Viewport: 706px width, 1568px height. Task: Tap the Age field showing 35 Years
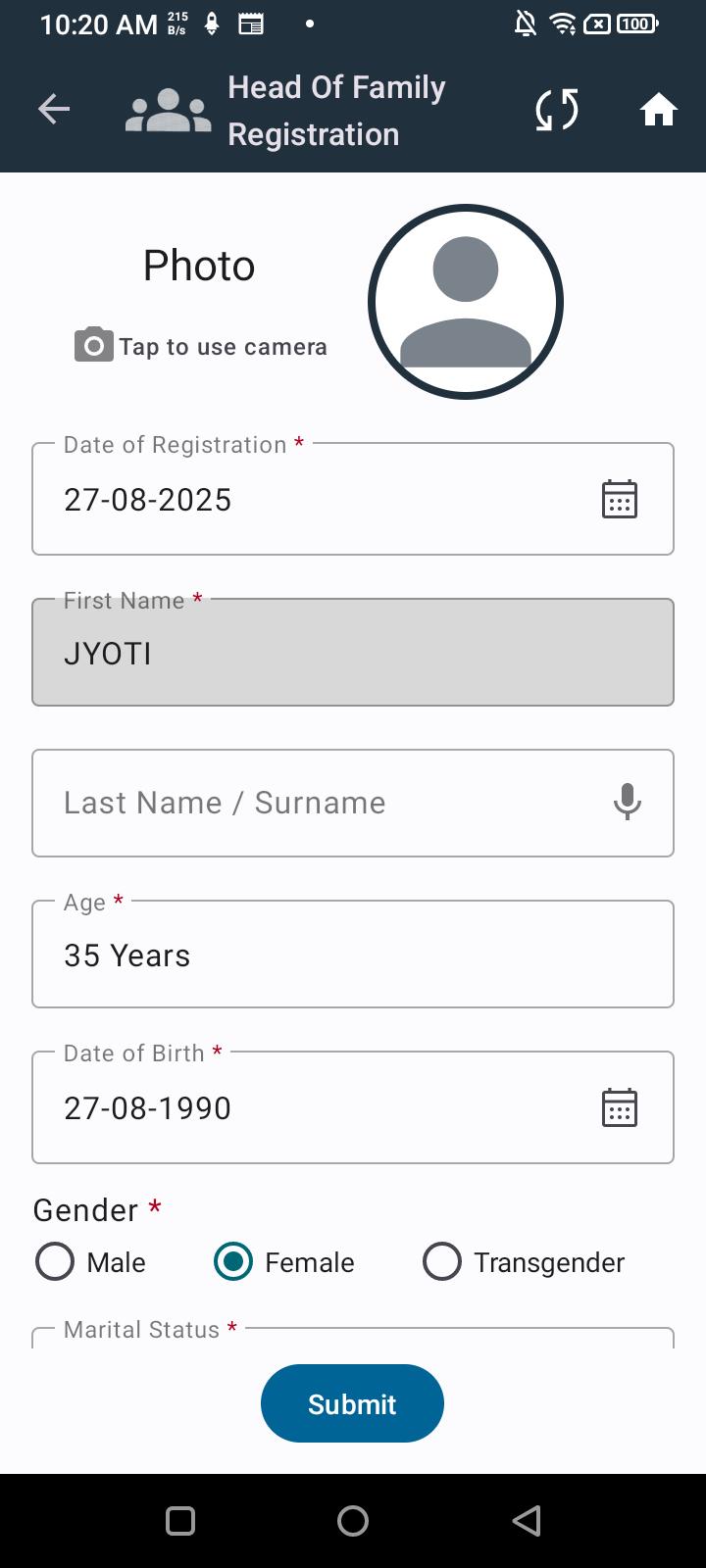point(353,954)
